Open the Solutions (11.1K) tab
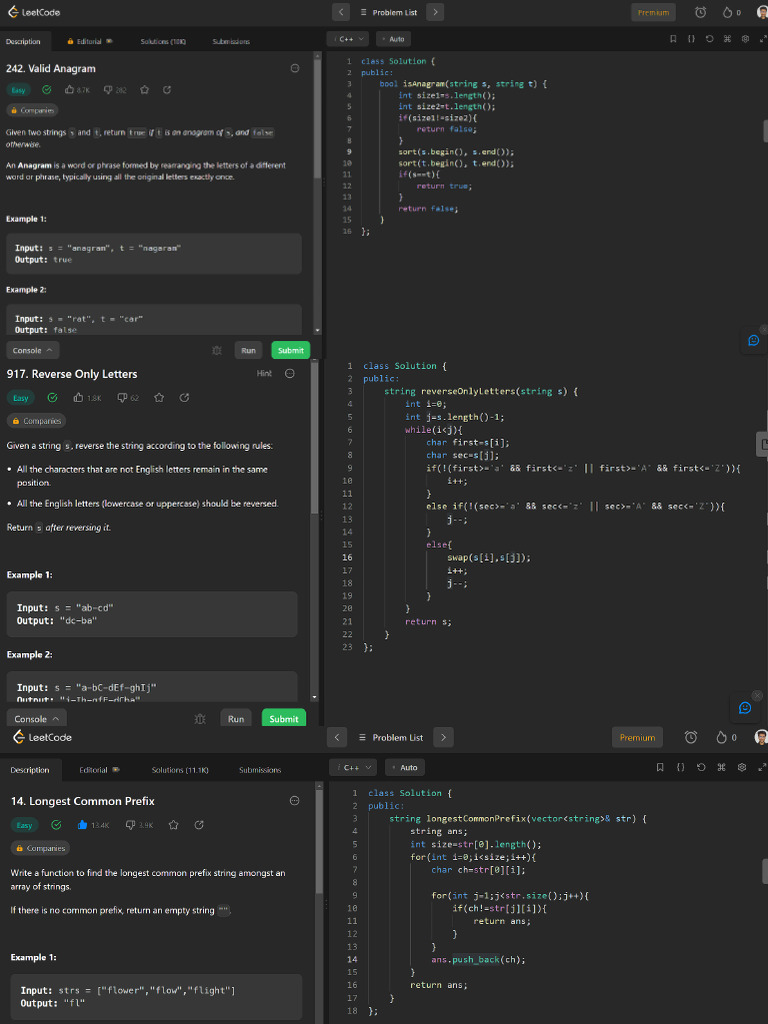The height and width of the screenshot is (1024, 768). coord(180,770)
